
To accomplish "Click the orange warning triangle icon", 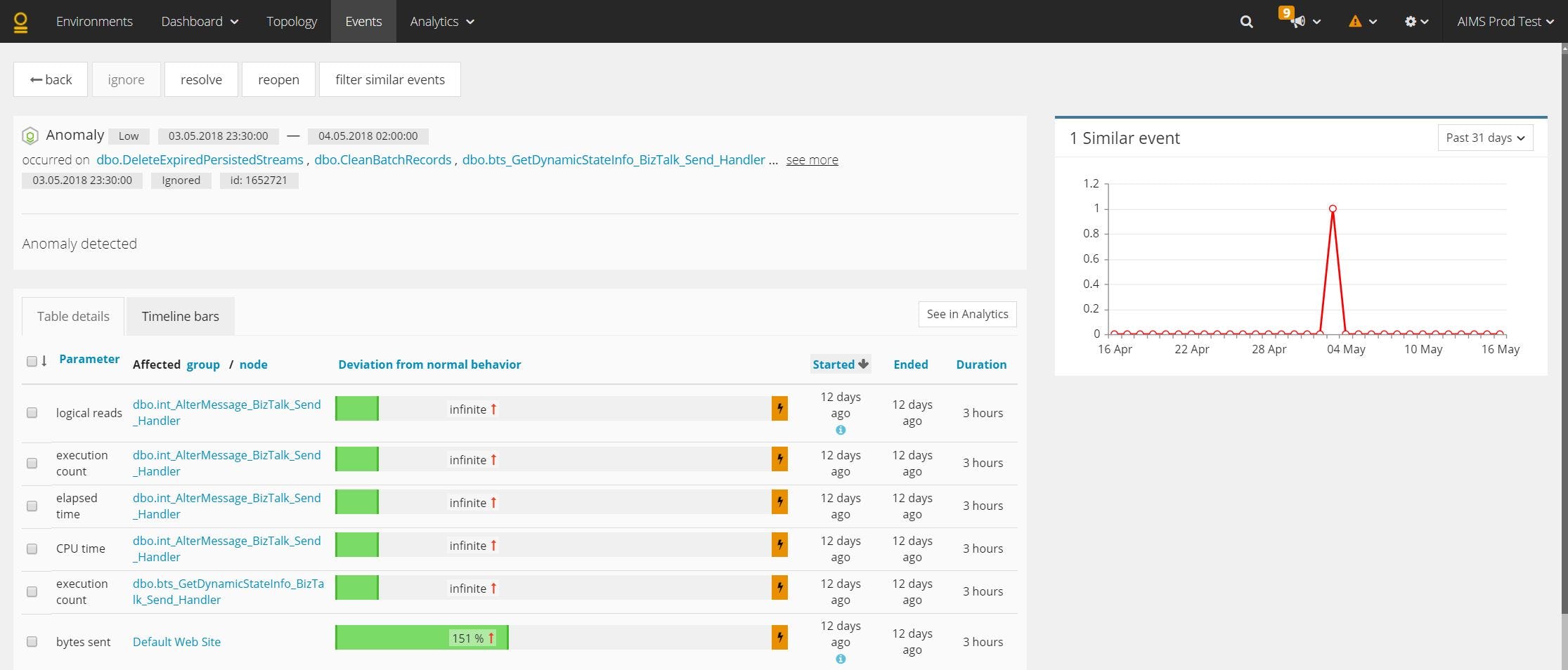I will (x=1354, y=21).
